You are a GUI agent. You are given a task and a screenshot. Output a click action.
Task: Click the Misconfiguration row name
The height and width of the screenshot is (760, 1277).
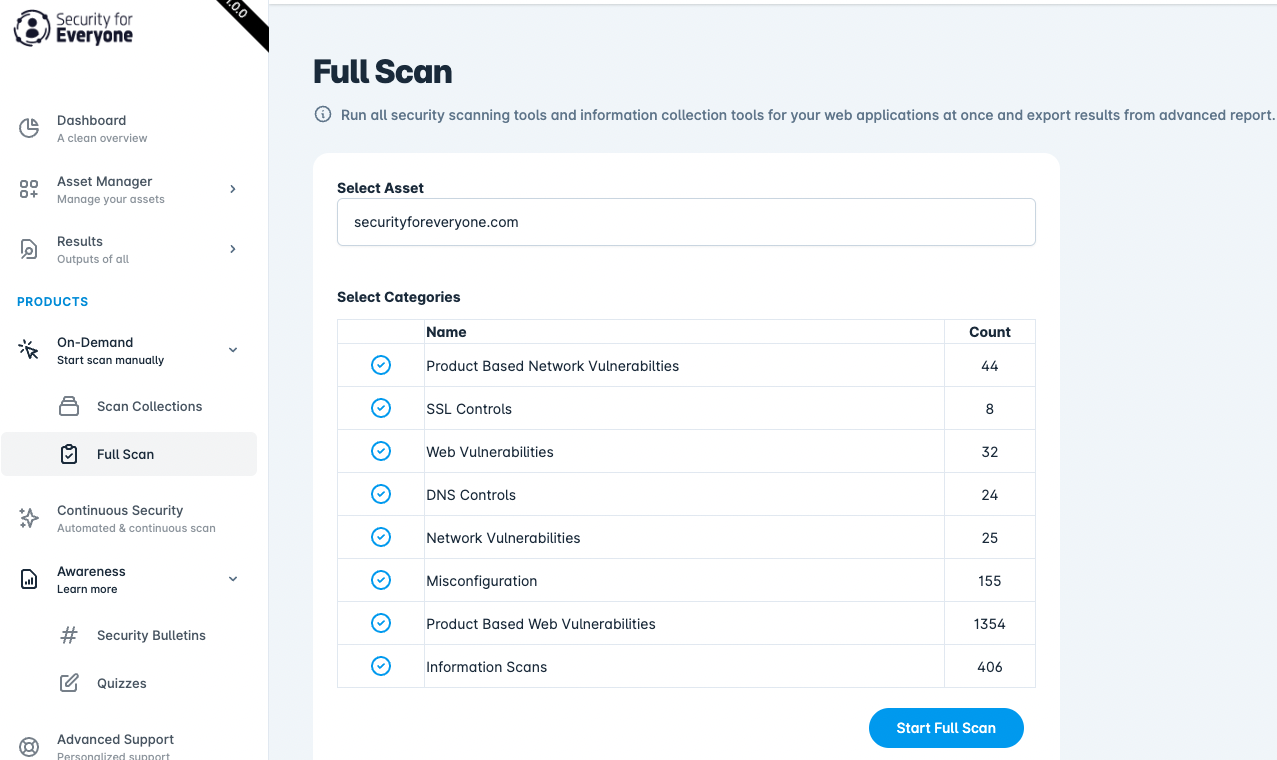click(482, 581)
